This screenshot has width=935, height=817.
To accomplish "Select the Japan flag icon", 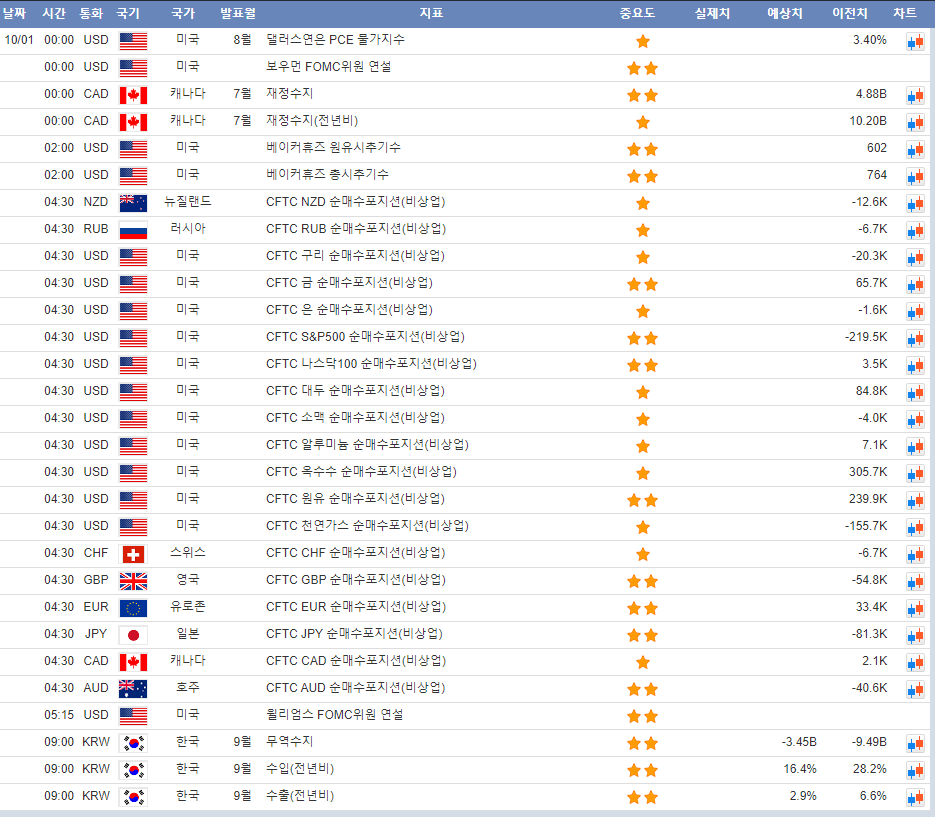I will click(x=133, y=635).
